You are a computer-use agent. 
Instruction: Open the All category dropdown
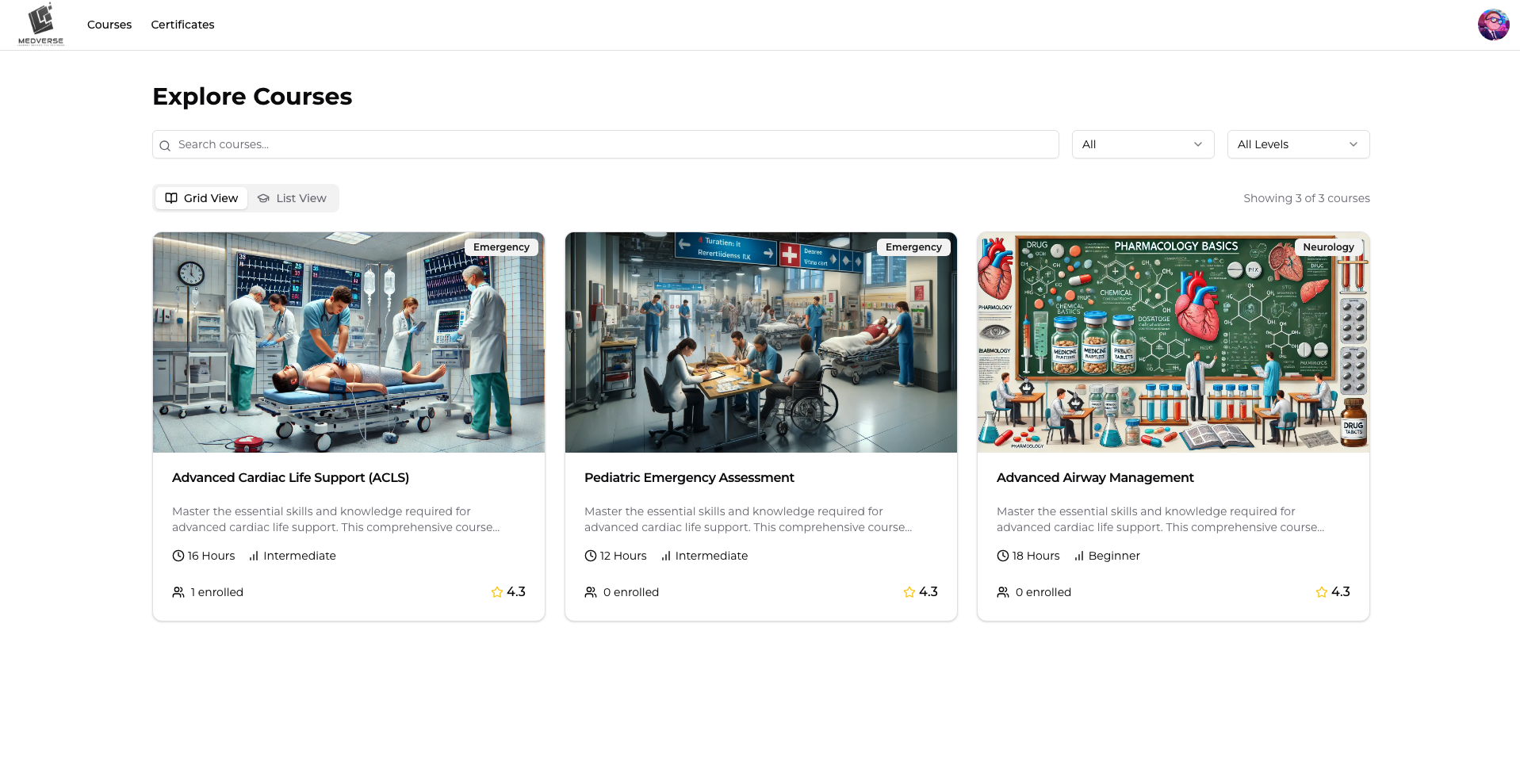1143,144
